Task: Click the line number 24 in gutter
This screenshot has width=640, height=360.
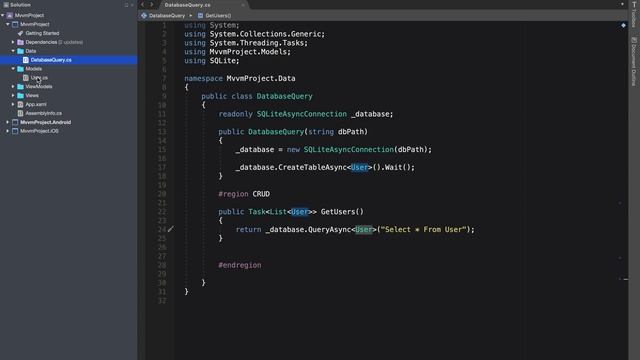Action: (162, 229)
